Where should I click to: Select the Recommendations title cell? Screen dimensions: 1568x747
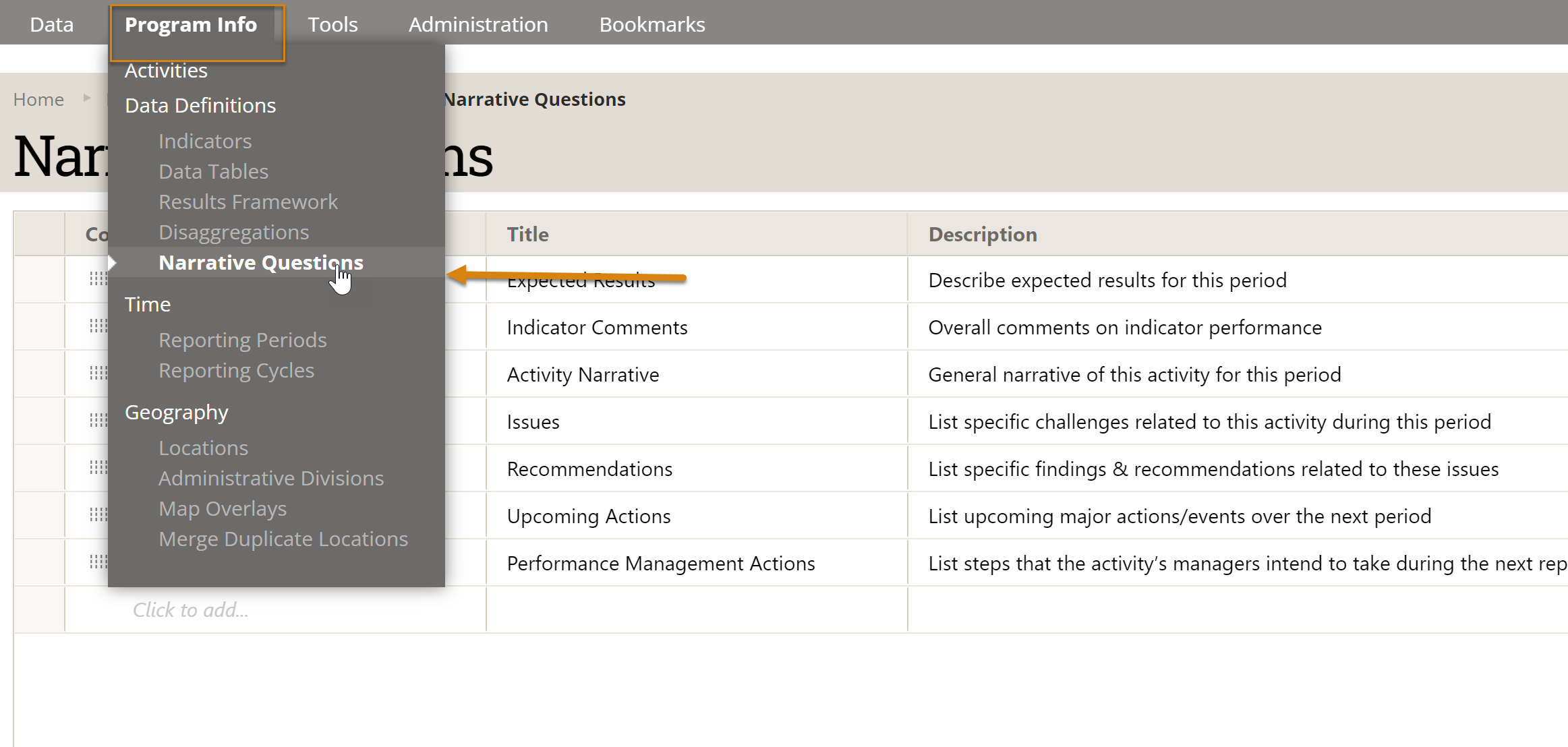589,469
